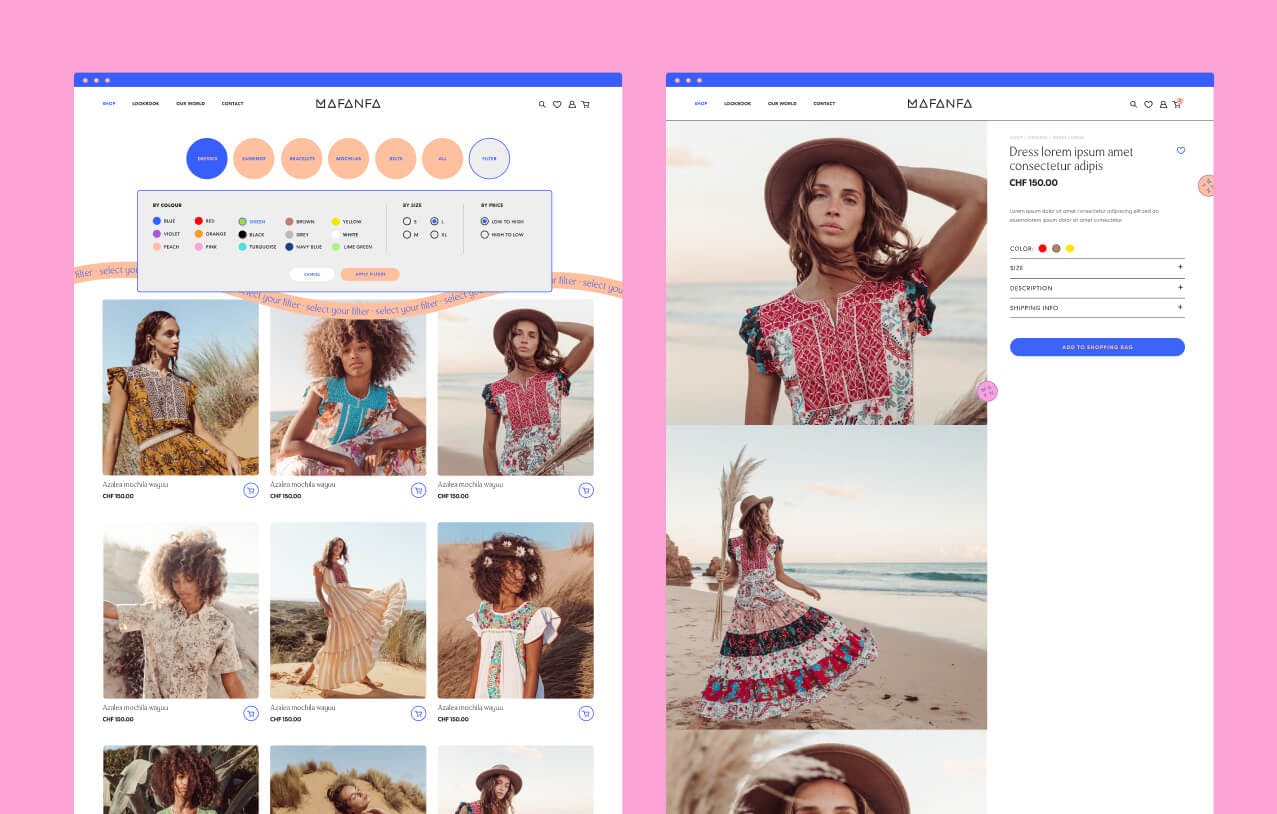1277x814 pixels.
Task: Cancel the filter selection
Action: tap(312, 274)
